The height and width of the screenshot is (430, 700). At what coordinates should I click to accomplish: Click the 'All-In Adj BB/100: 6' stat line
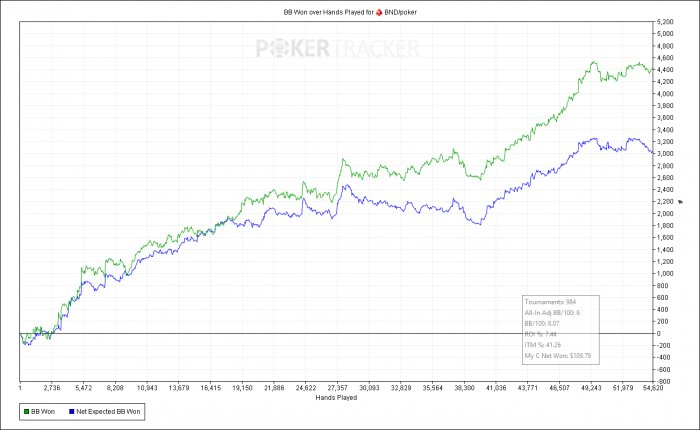coord(552,313)
